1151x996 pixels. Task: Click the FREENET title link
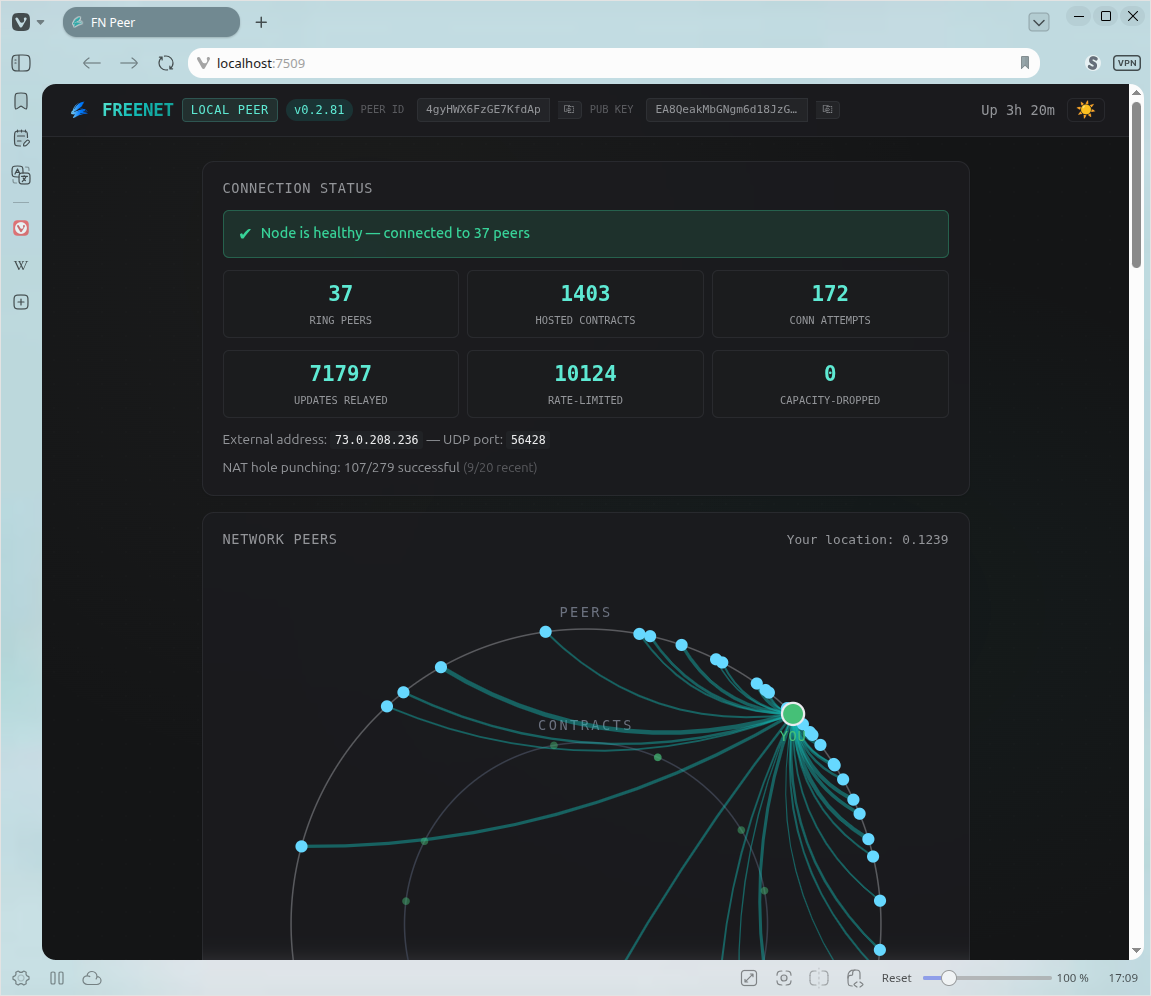coord(137,110)
